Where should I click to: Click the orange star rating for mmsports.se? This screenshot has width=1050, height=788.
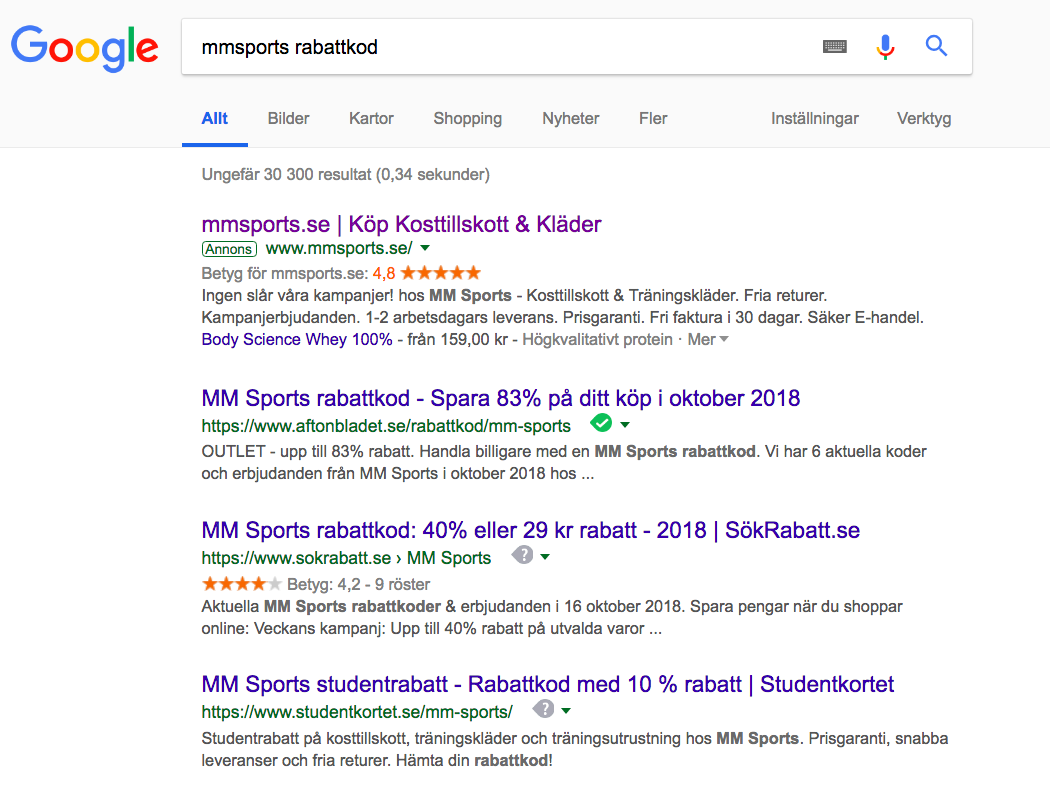point(441,272)
